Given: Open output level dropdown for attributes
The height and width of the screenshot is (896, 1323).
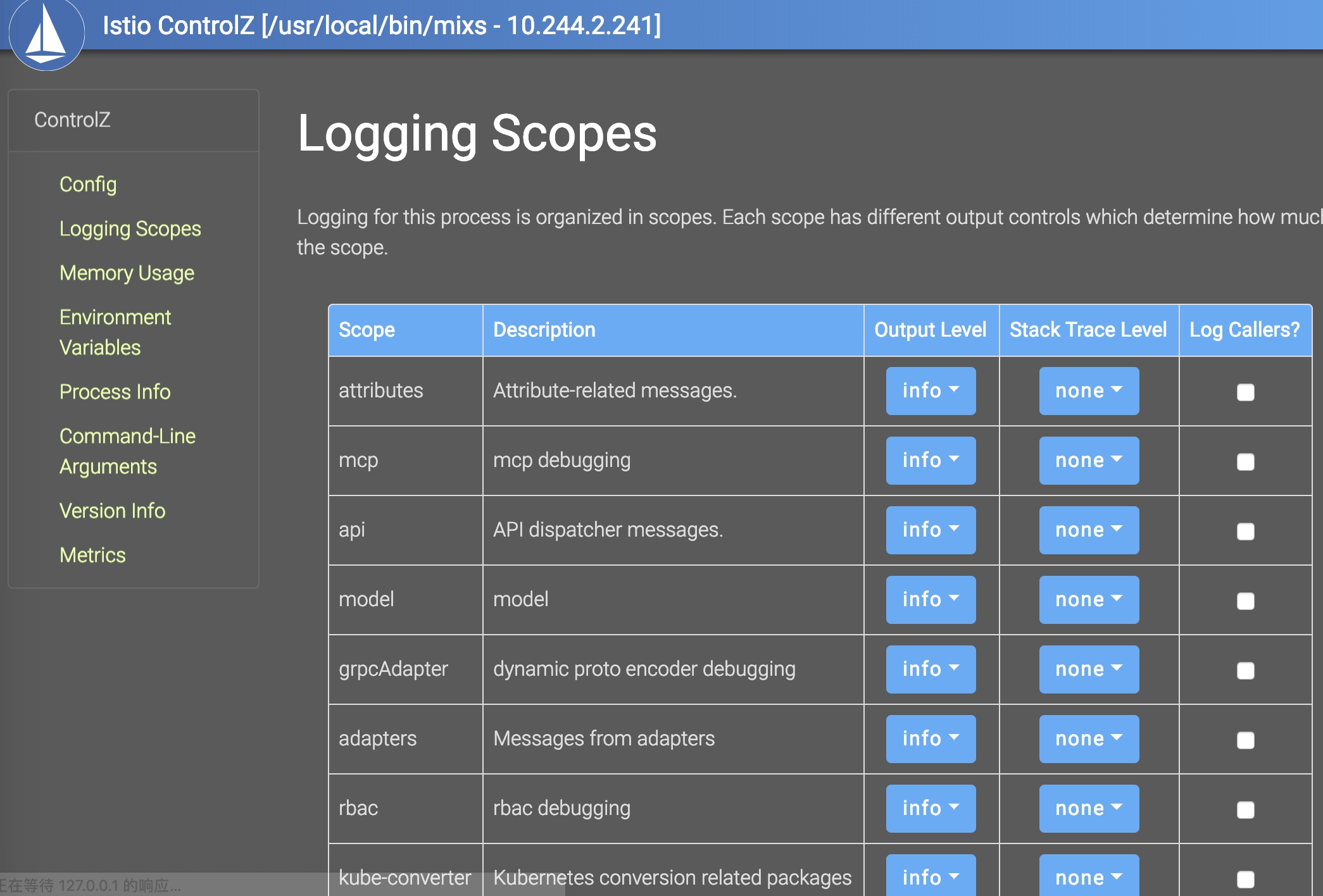Looking at the screenshot, I should (x=931, y=391).
